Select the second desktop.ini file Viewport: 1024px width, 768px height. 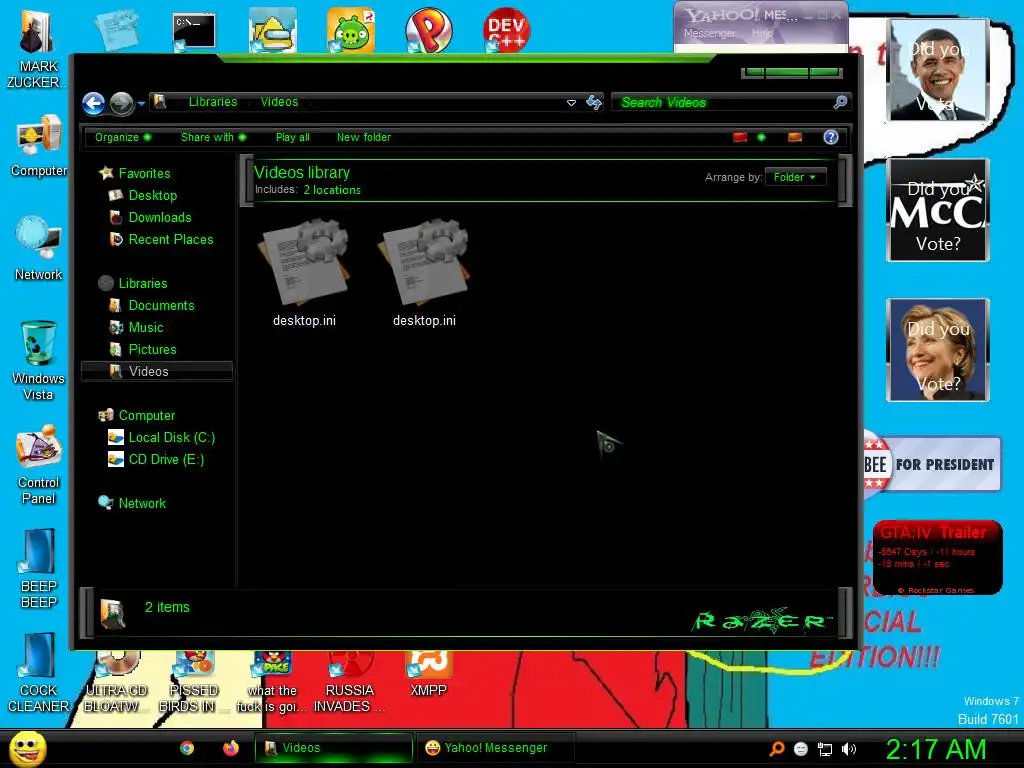pyautogui.click(x=424, y=274)
